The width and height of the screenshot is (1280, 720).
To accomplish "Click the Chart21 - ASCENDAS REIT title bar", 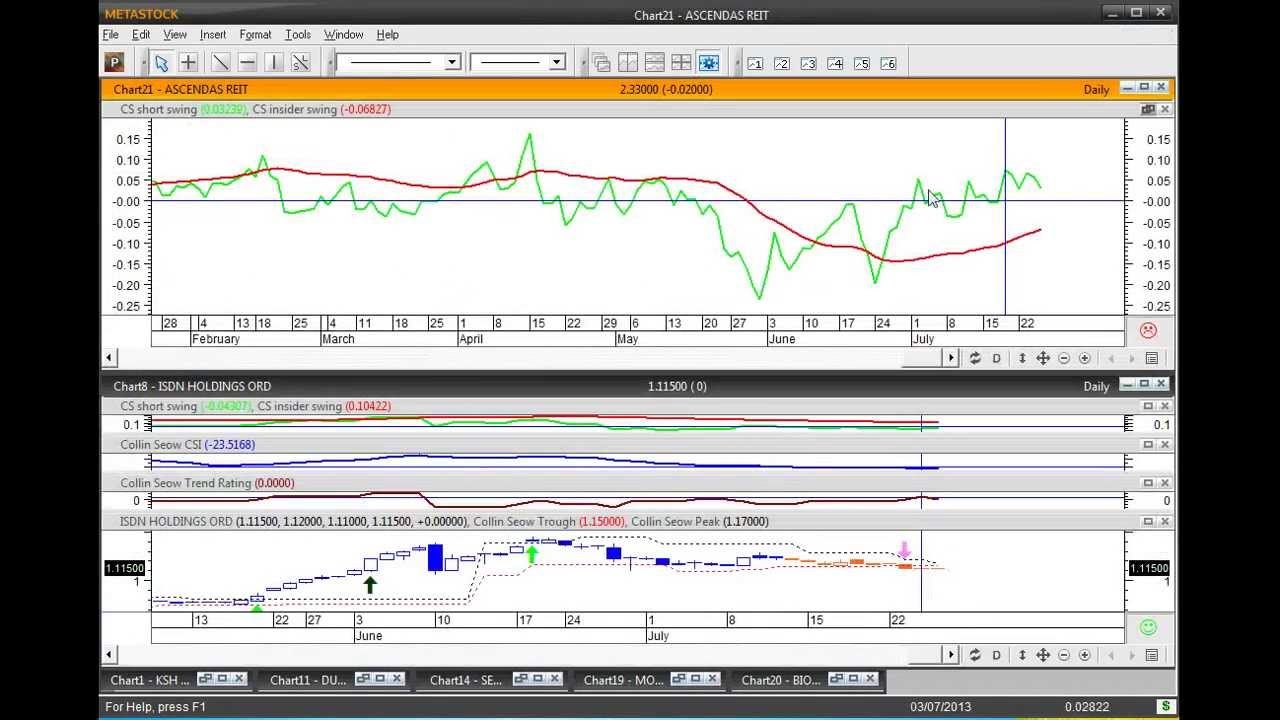I will pyautogui.click(x=638, y=89).
